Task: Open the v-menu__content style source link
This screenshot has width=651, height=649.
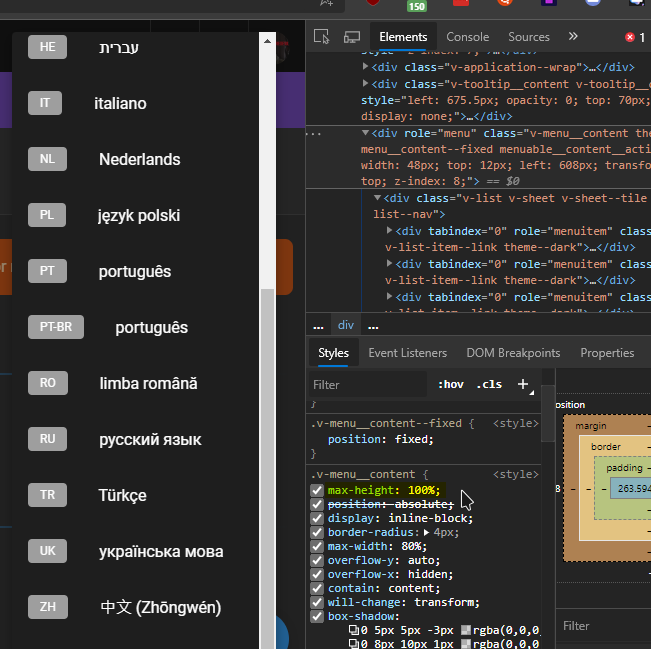Action: (x=516, y=474)
